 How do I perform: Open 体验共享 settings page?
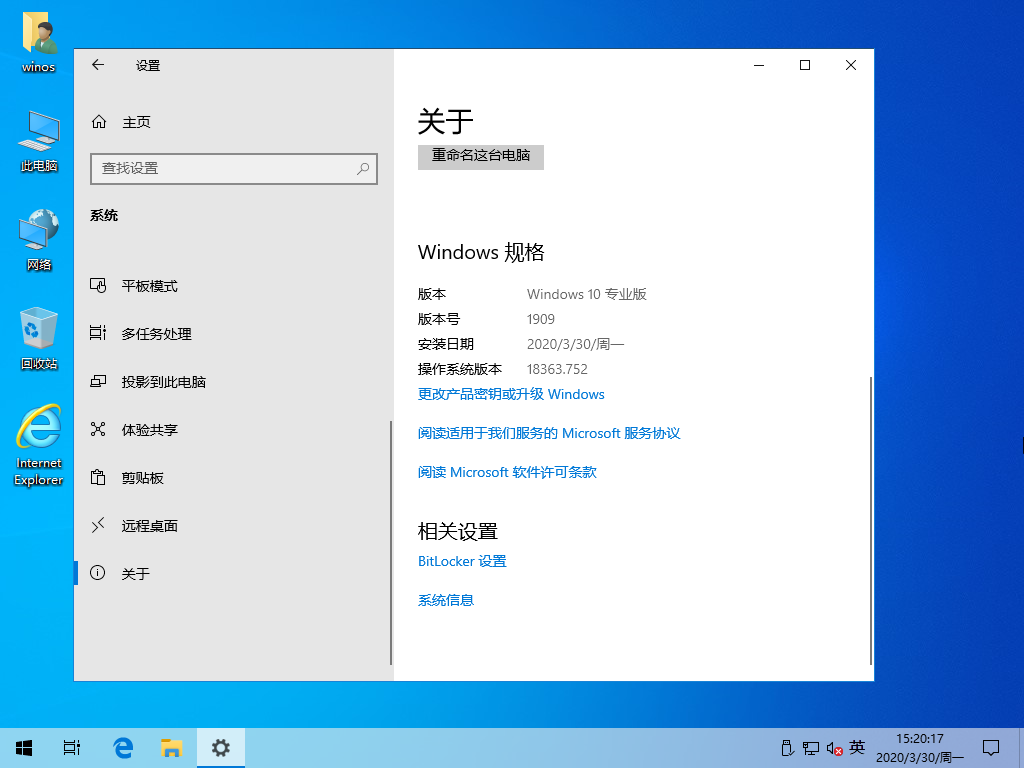click(x=234, y=430)
